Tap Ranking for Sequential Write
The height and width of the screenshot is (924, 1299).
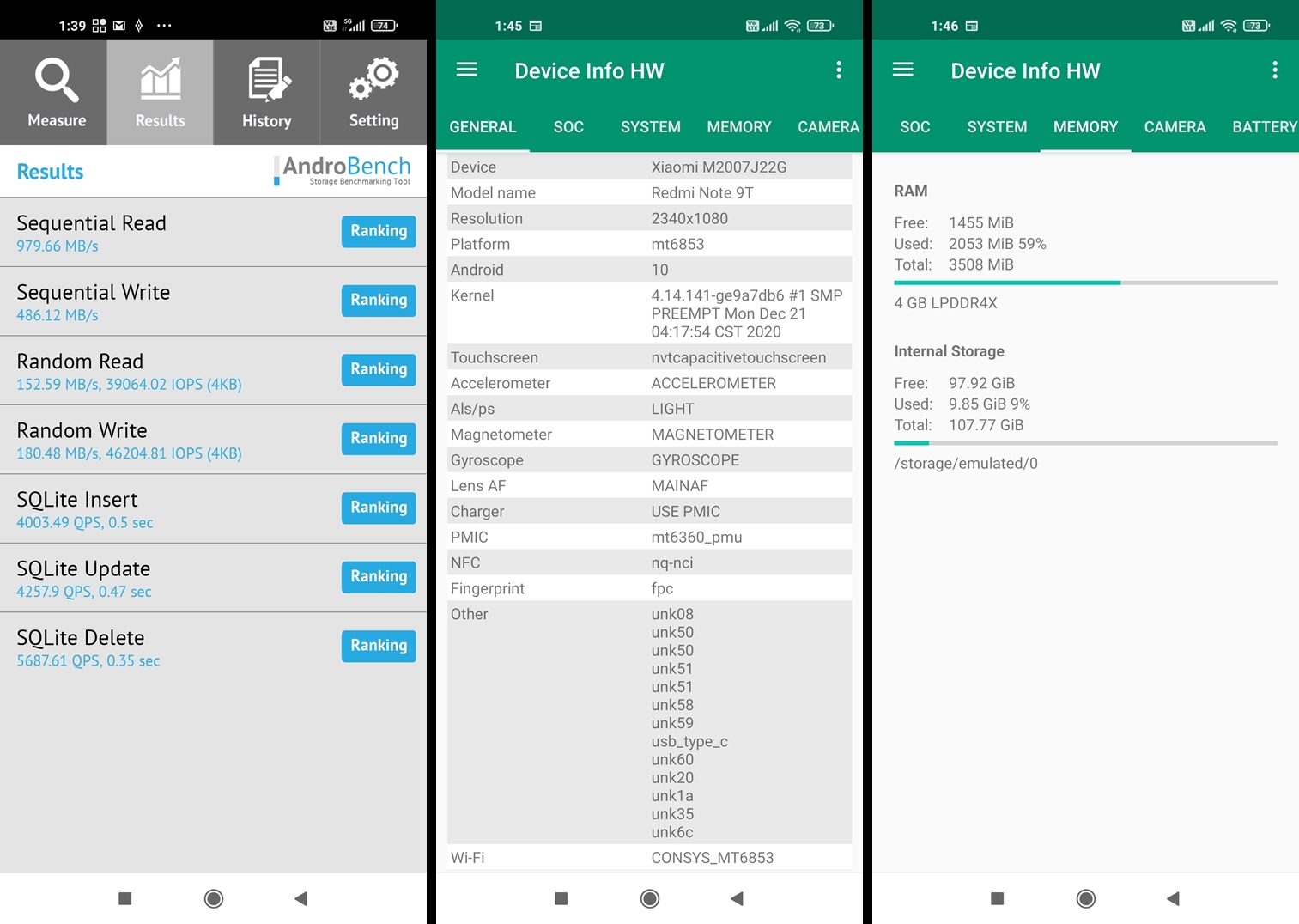[379, 301]
